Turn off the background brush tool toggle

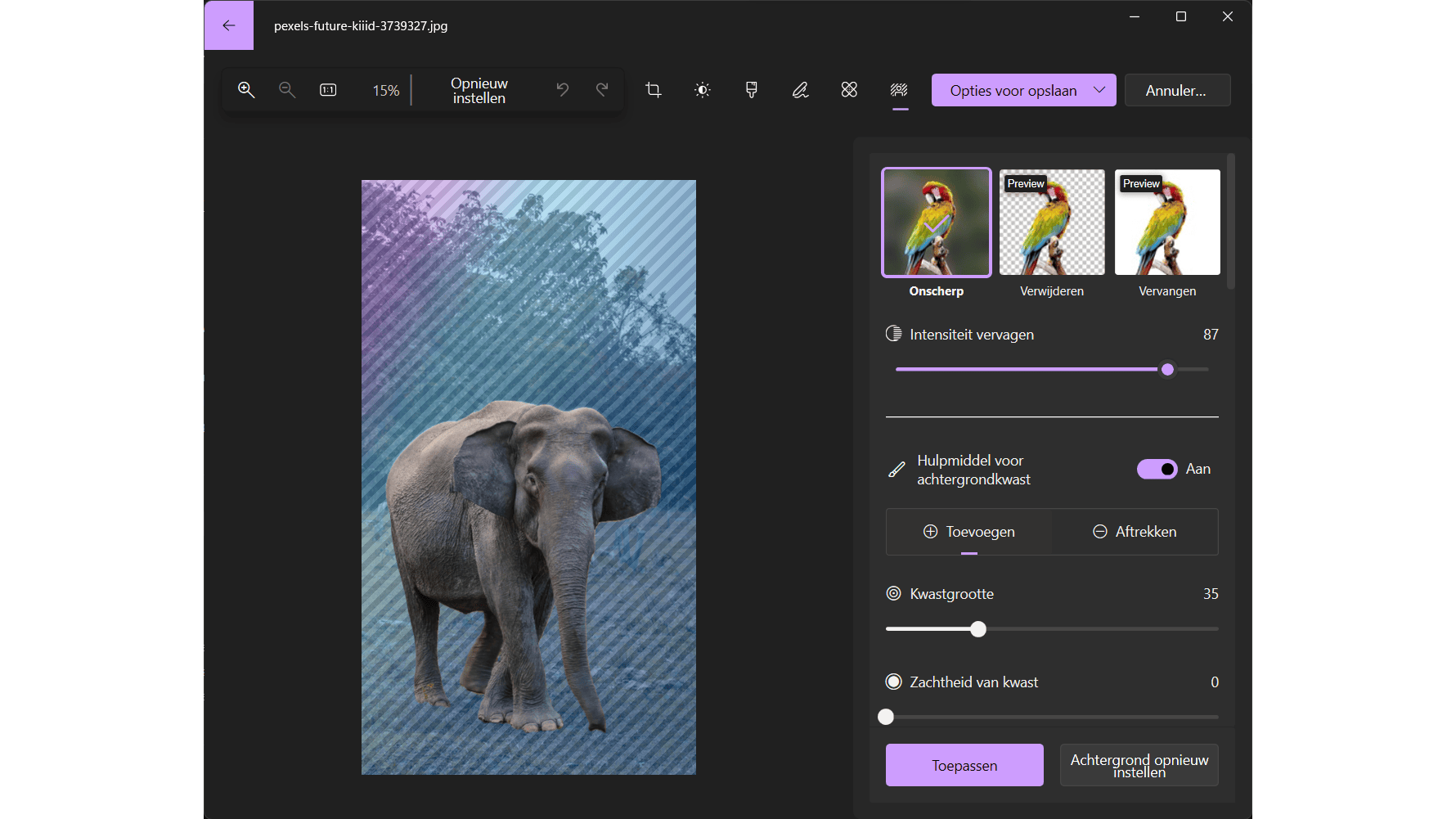(x=1157, y=469)
